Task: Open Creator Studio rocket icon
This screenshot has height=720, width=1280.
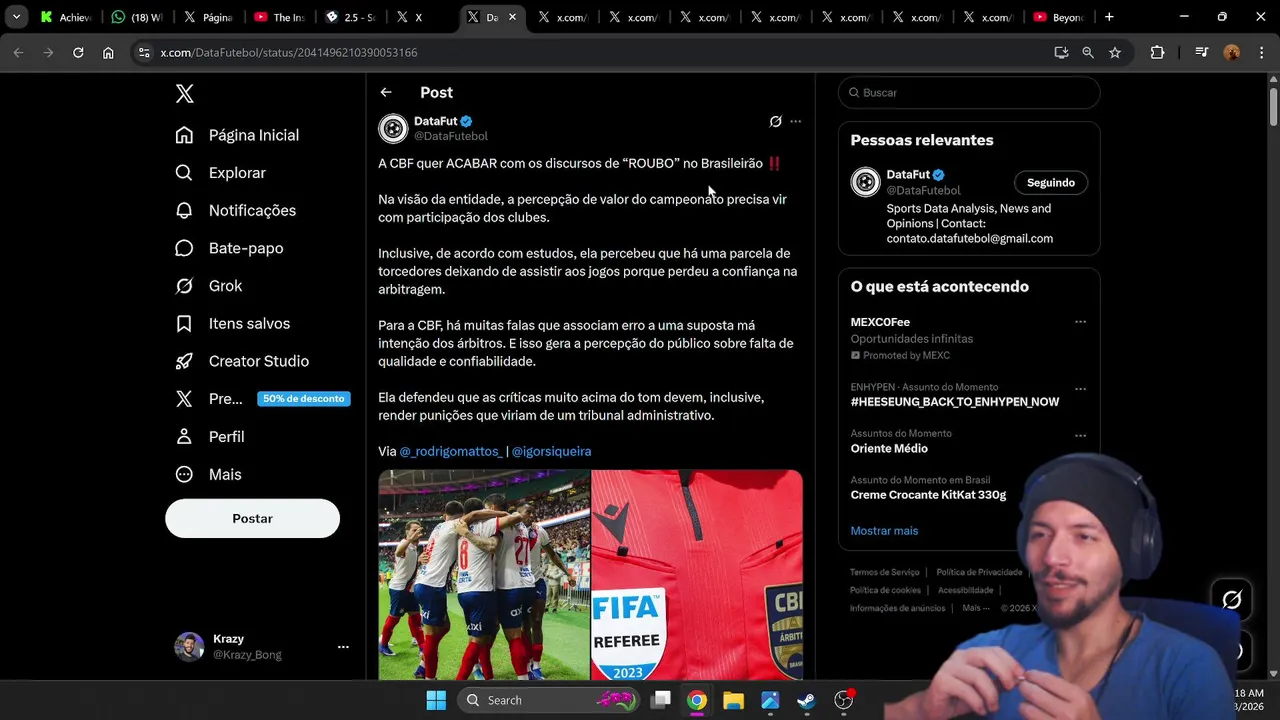Action: [x=184, y=361]
